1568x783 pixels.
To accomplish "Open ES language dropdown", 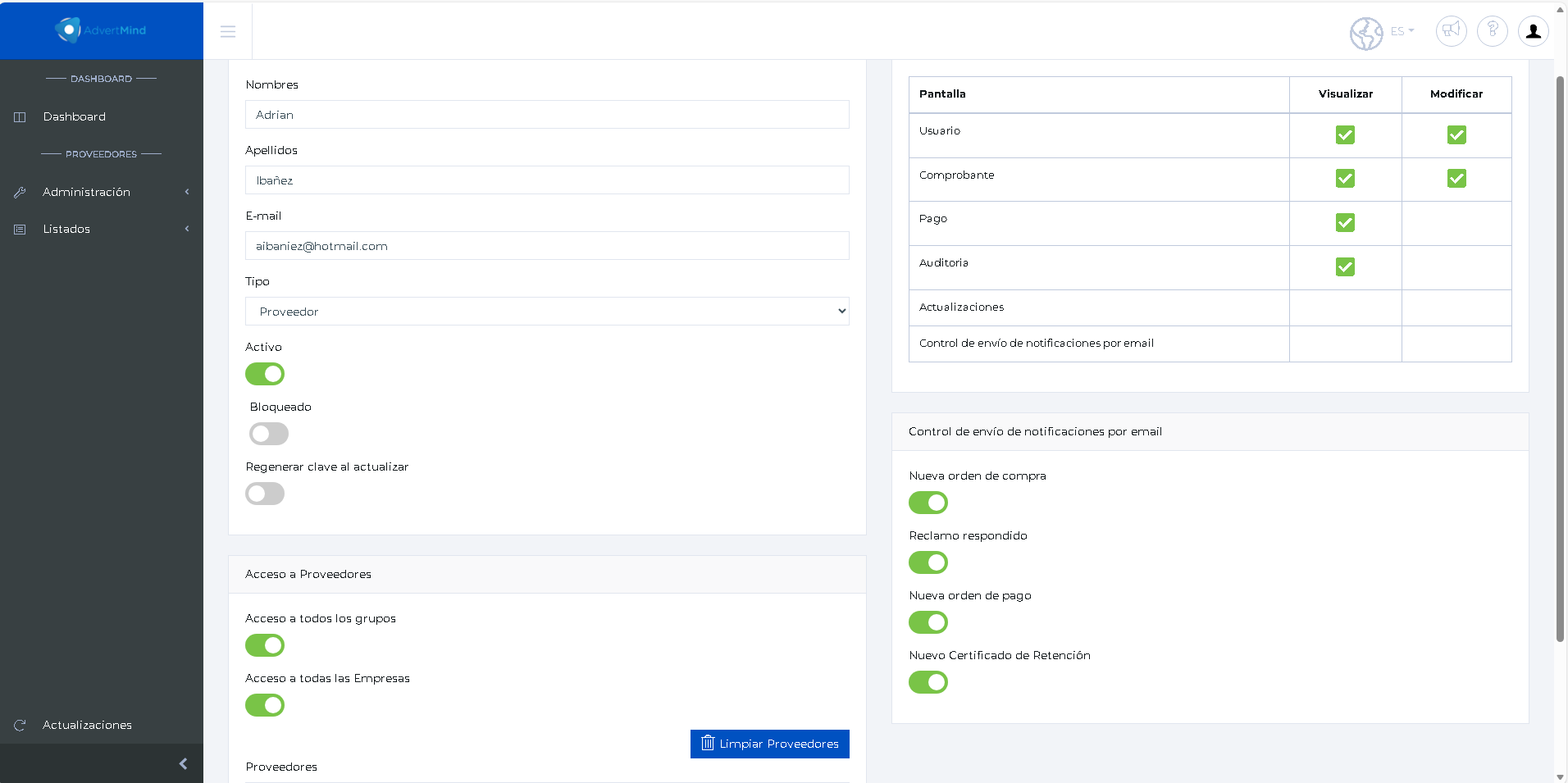I will [1402, 31].
